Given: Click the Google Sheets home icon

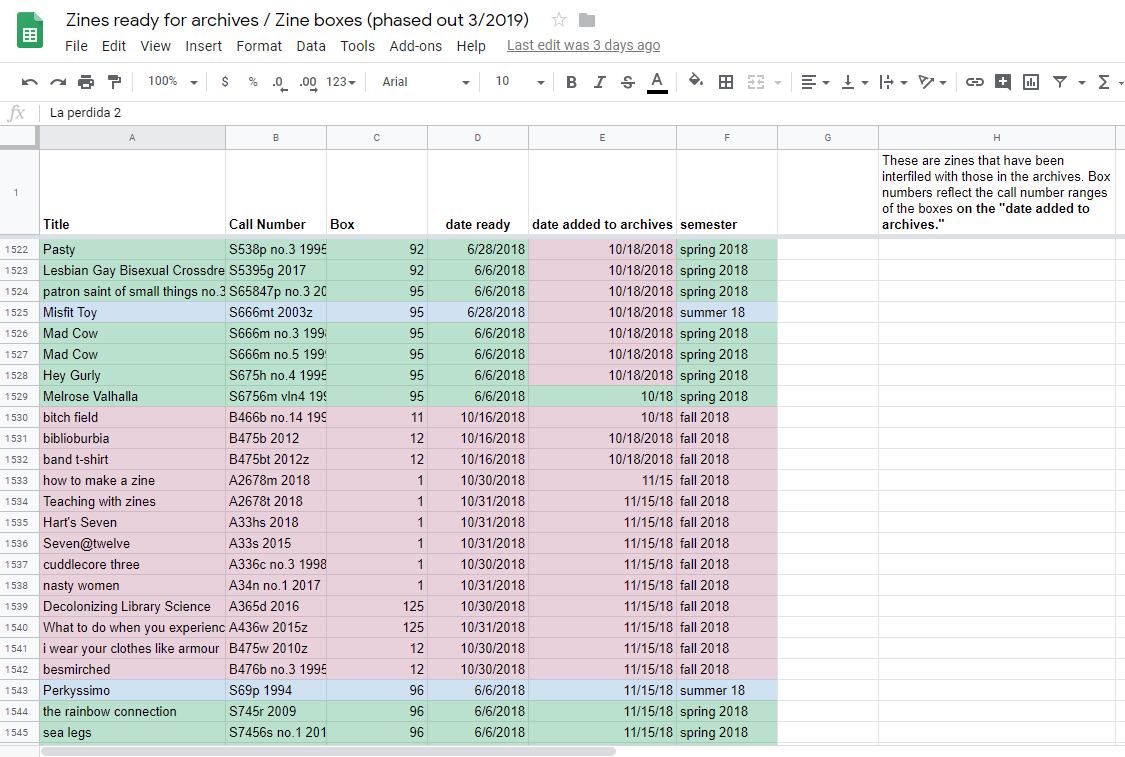Looking at the screenshot, I should (x=30, y=30).
